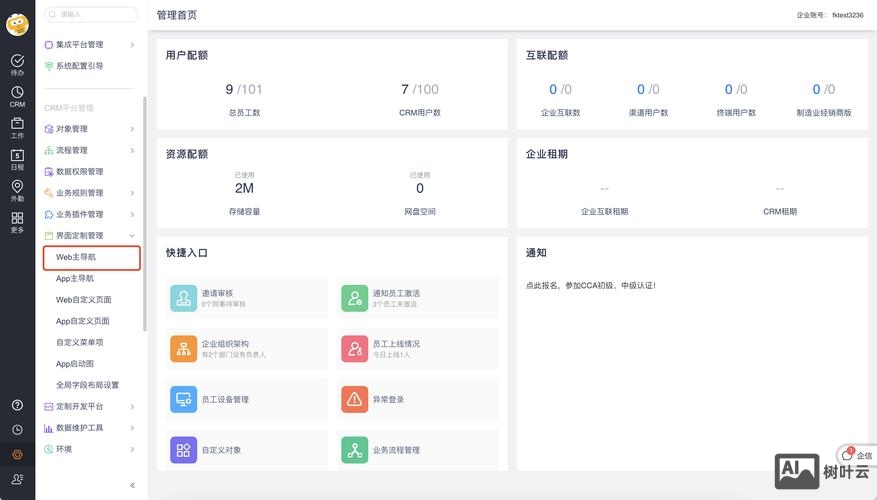Click the orange settings gear icon

[x=17, y=455]
